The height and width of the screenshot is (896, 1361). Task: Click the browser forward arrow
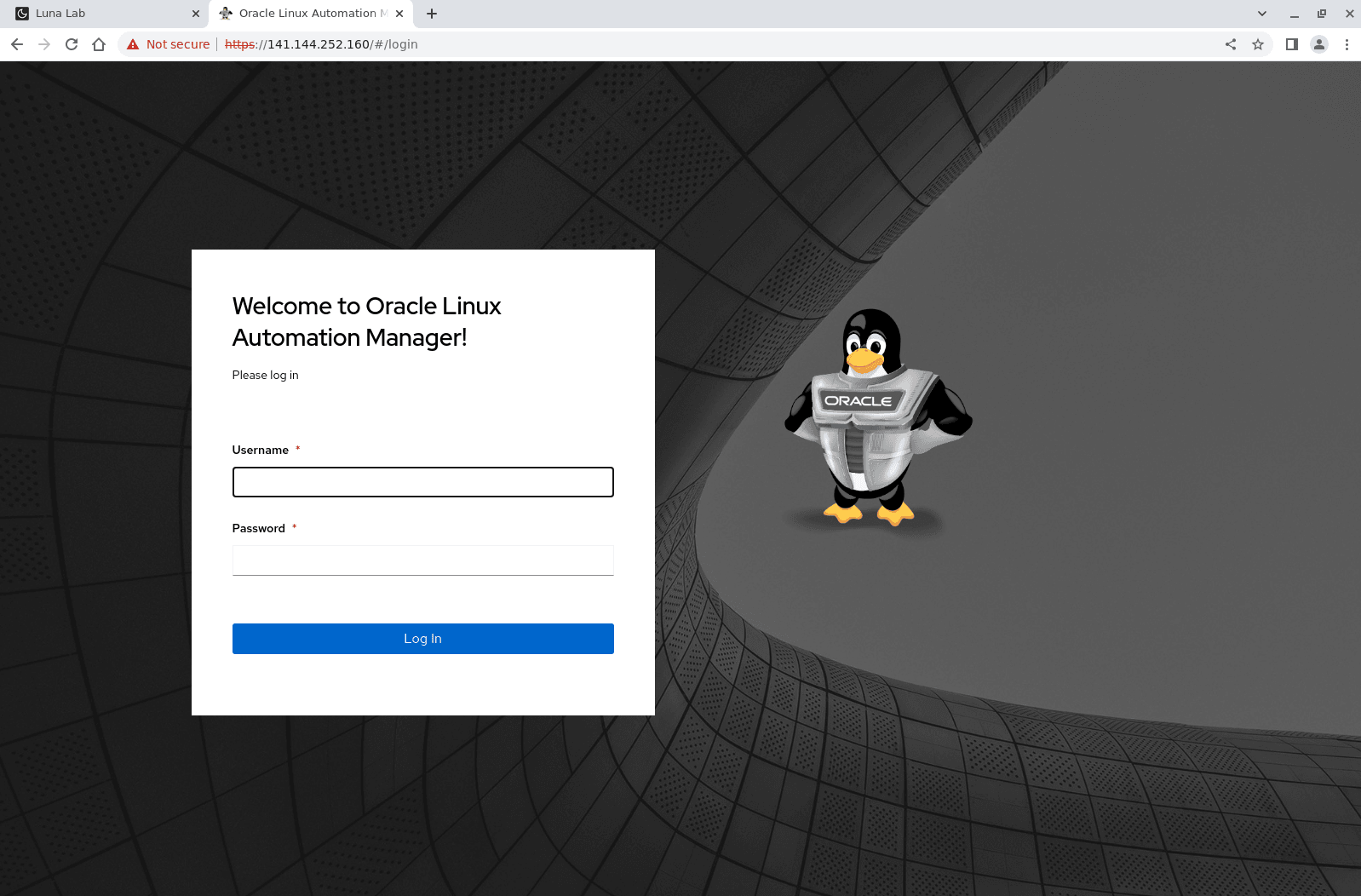click(x=44, y=44)
